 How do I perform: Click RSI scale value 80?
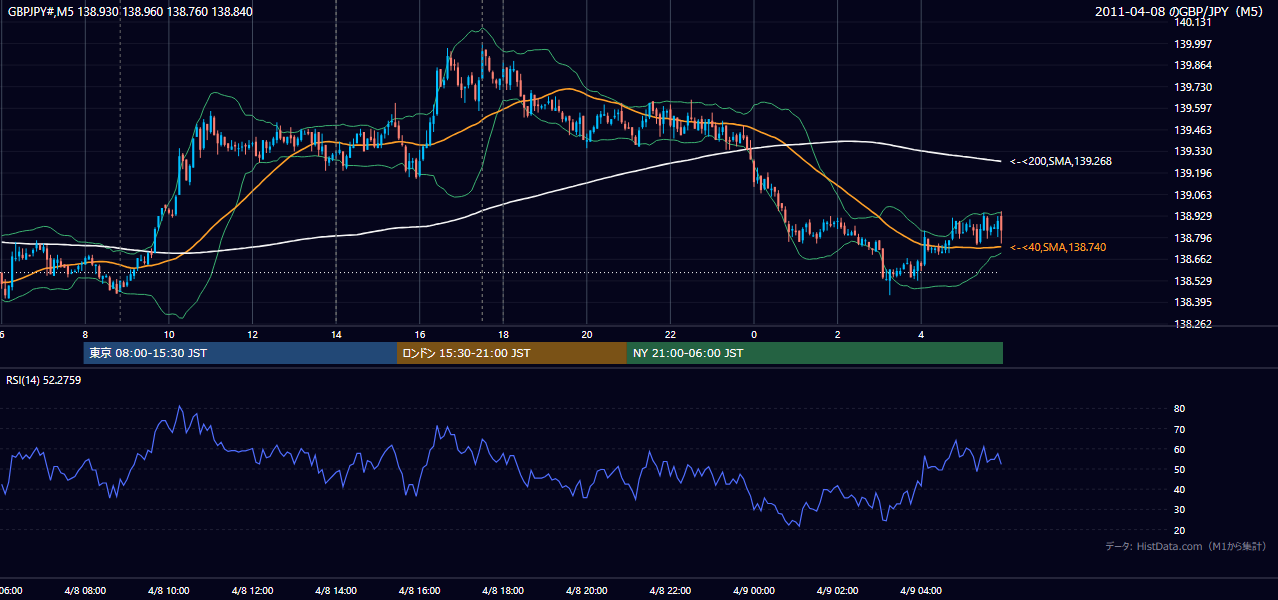pos(1180,409)
